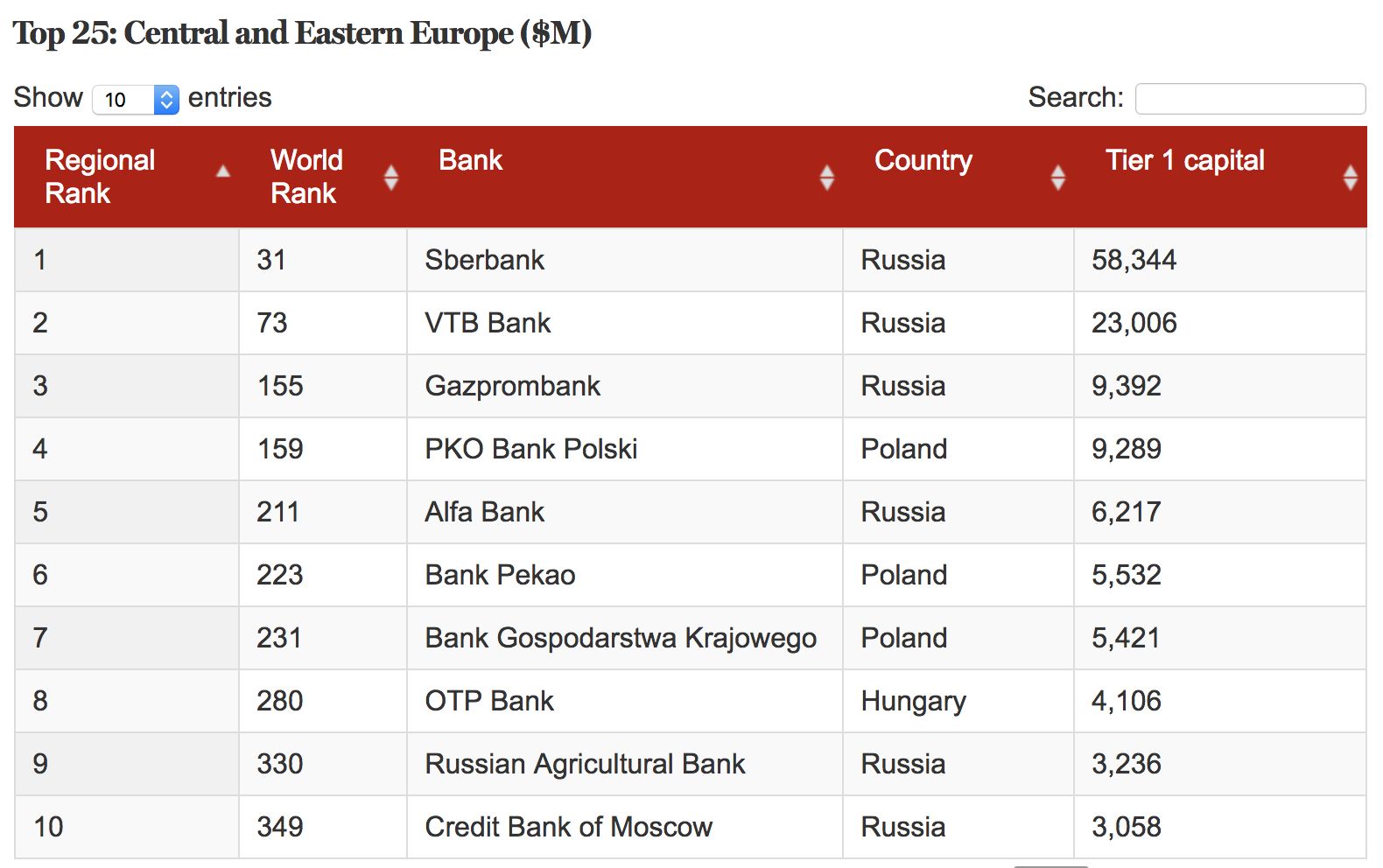This screenshot has height=868, width=1383.
Task: Select the Sberbank cell
Action: click(485, 260)
